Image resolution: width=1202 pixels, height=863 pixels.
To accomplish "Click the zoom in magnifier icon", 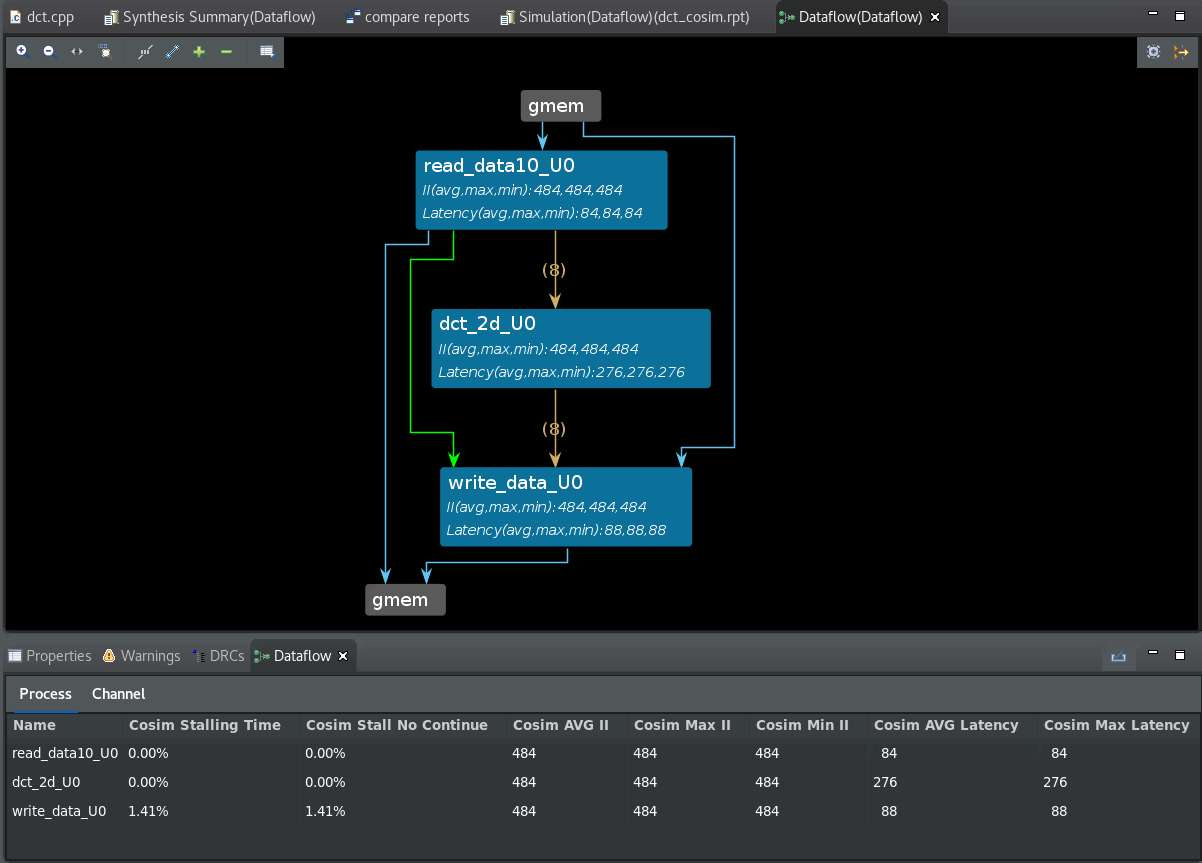I will click(22, 51).
